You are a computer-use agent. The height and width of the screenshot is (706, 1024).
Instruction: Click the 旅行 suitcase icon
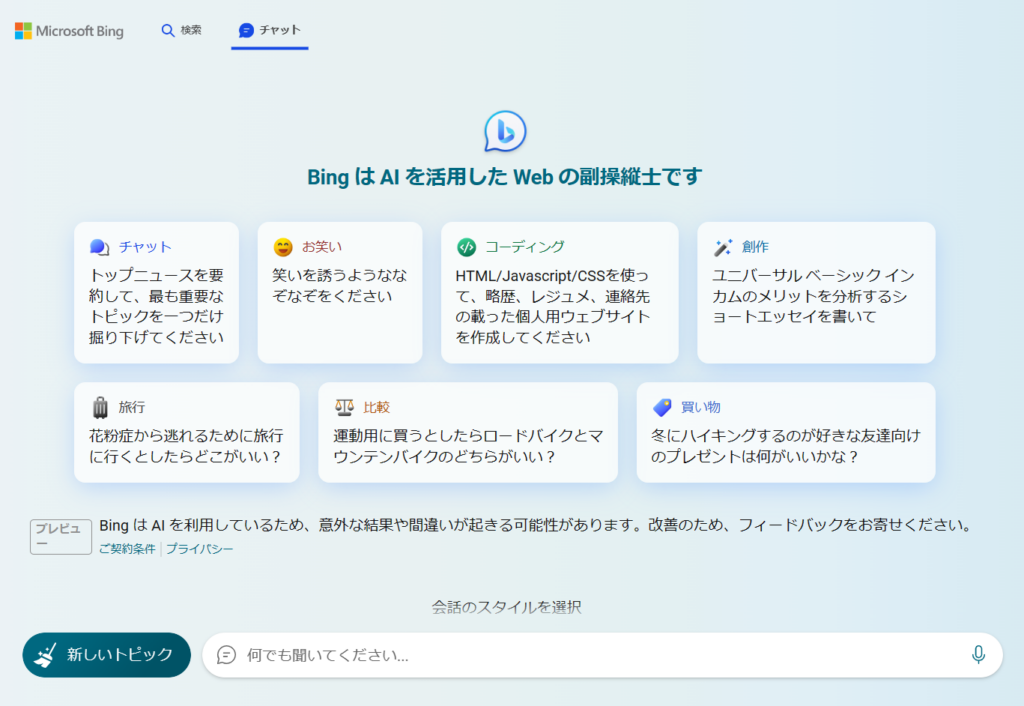click(x=100, y=407)
